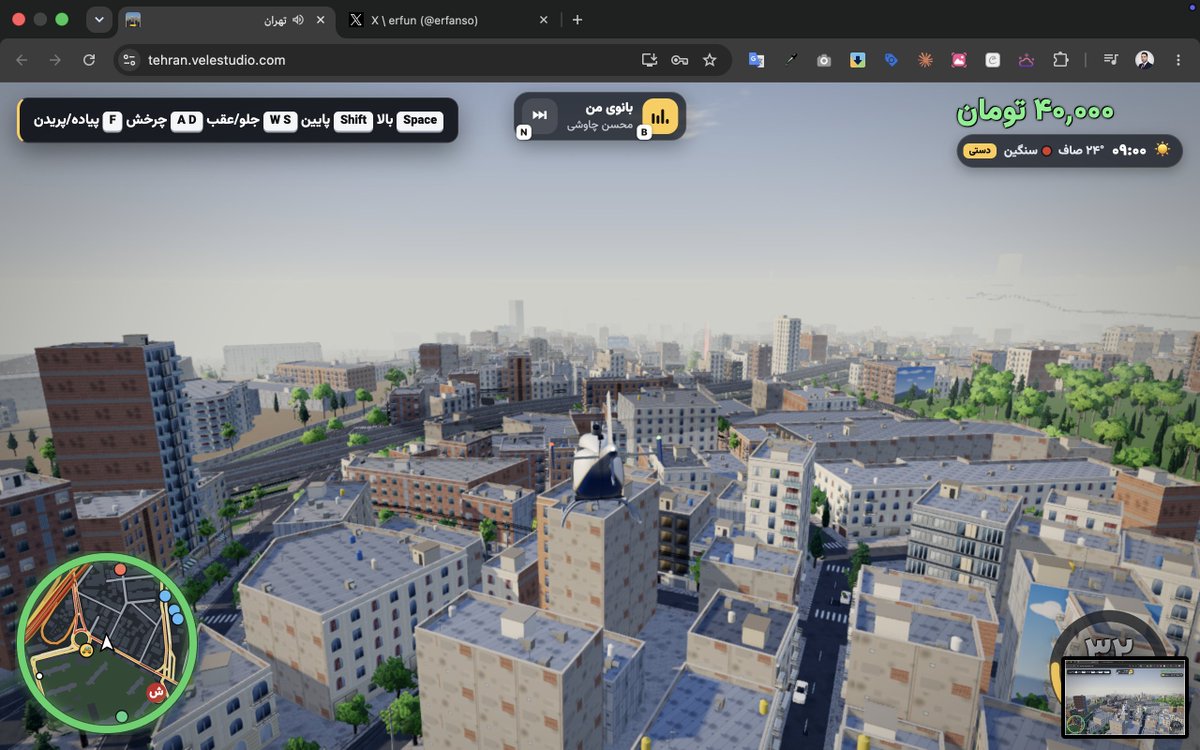
Task: Click the green dot at minimap bottom
Action: (x=122, y=716)
